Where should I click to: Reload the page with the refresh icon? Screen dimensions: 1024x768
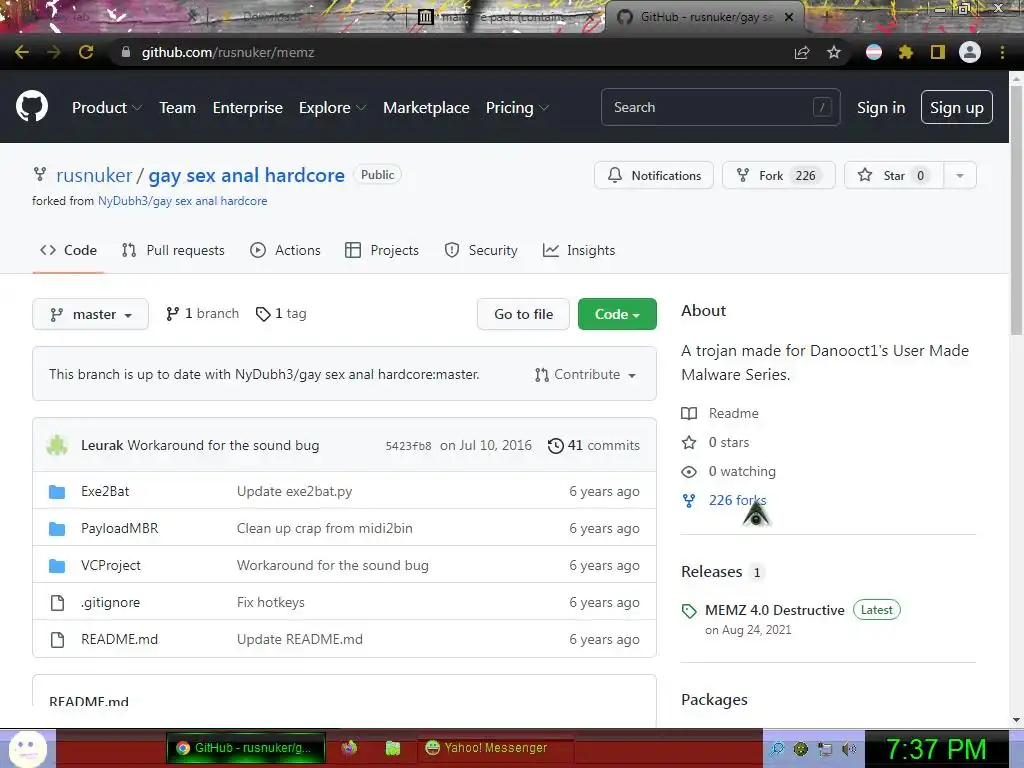86,52
